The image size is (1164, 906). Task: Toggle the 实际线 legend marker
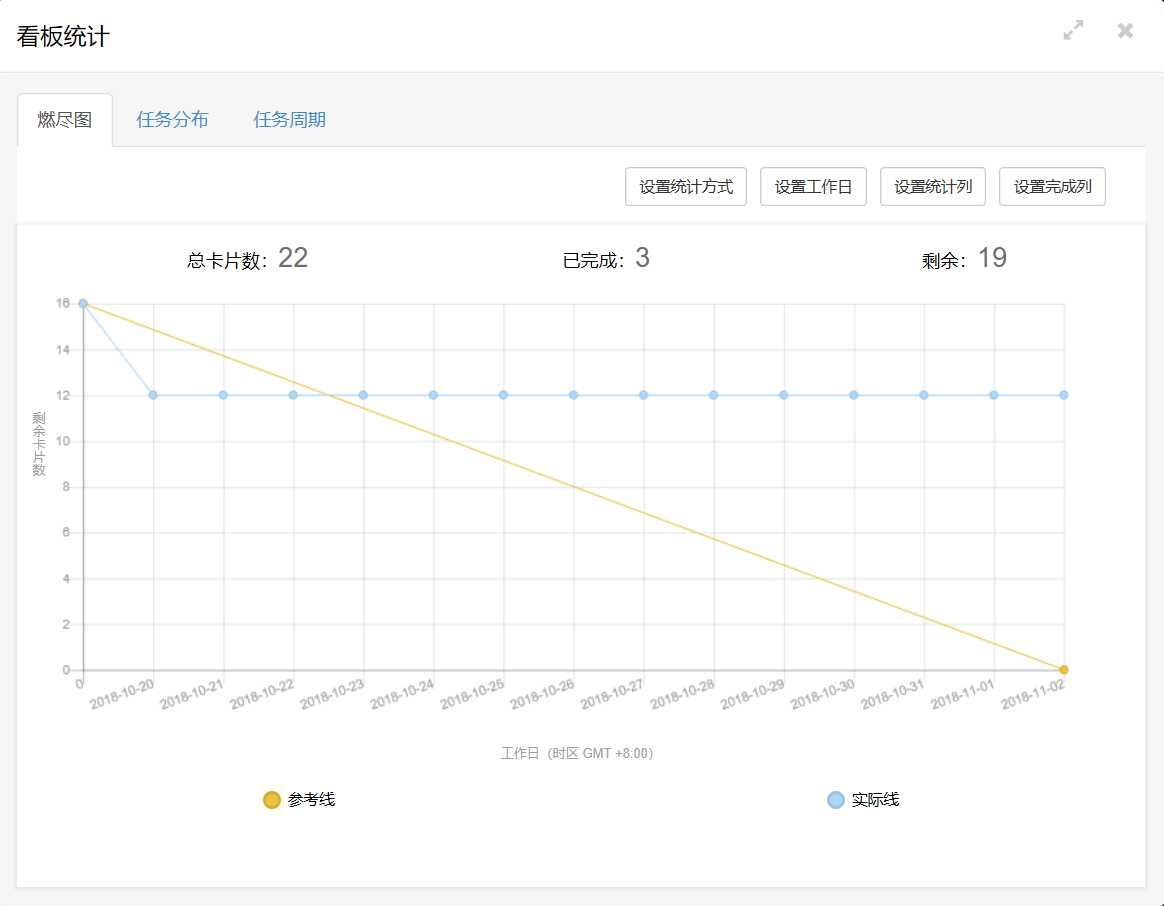pos(836,800)
